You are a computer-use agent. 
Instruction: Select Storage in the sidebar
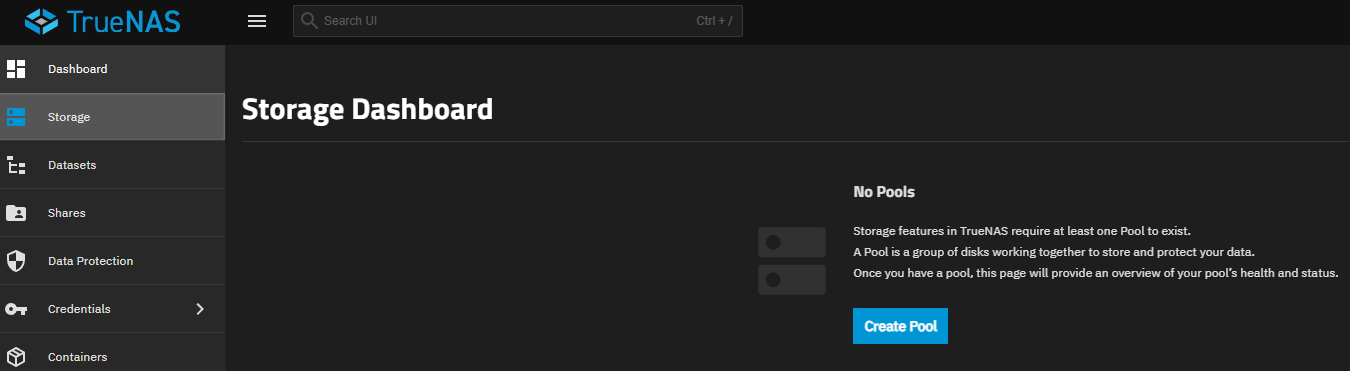tap(112, 117)
